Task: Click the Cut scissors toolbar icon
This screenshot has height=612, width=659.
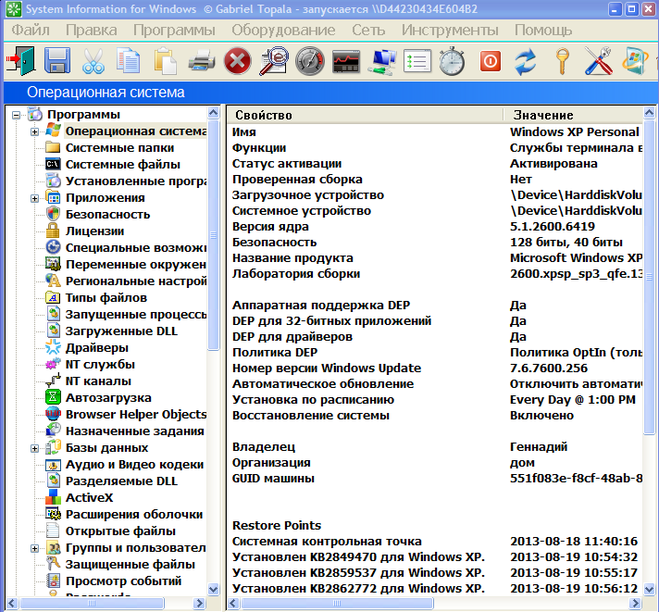Action: point(93,61)
